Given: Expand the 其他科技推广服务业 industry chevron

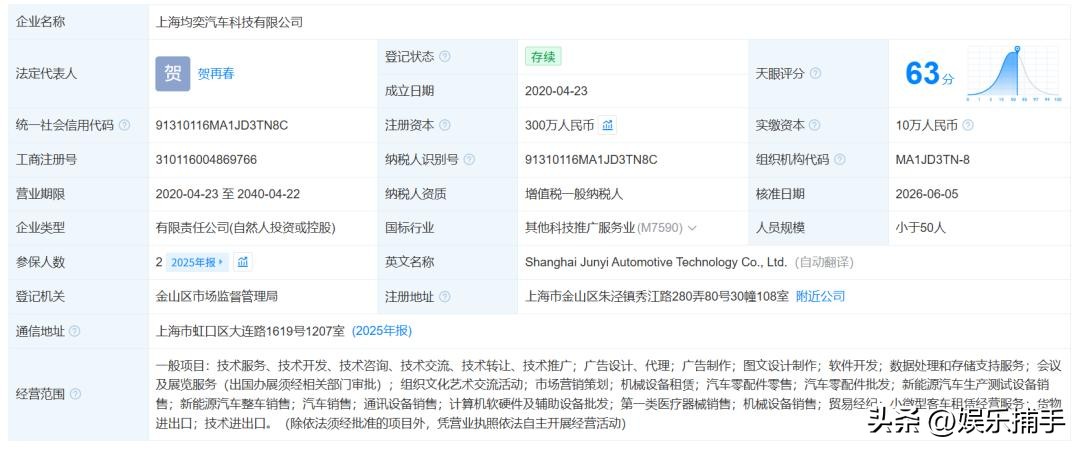Looking at the screenshot, I should [692, 228].
